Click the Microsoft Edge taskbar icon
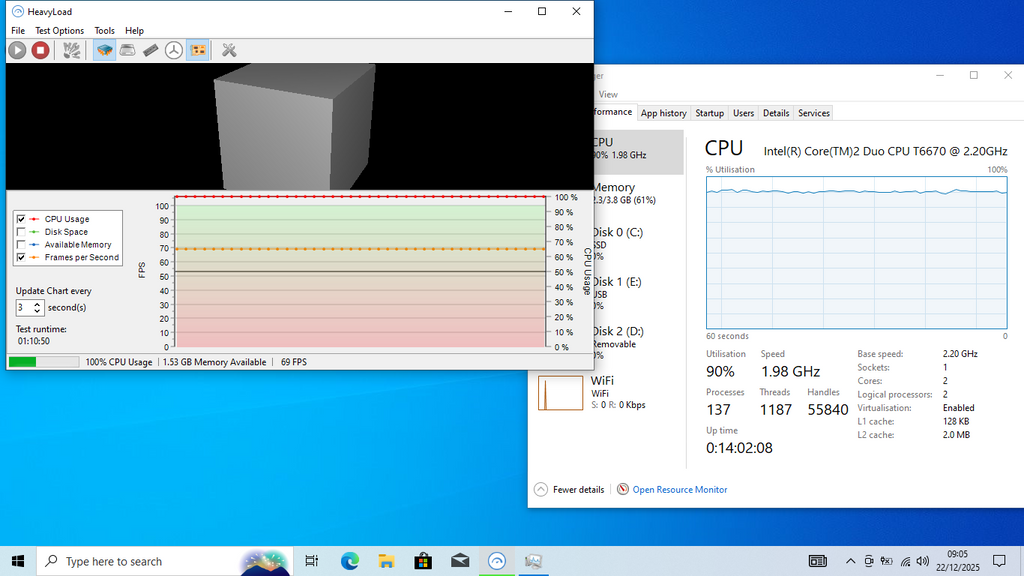1024x576 pixels. pos(350,561)
